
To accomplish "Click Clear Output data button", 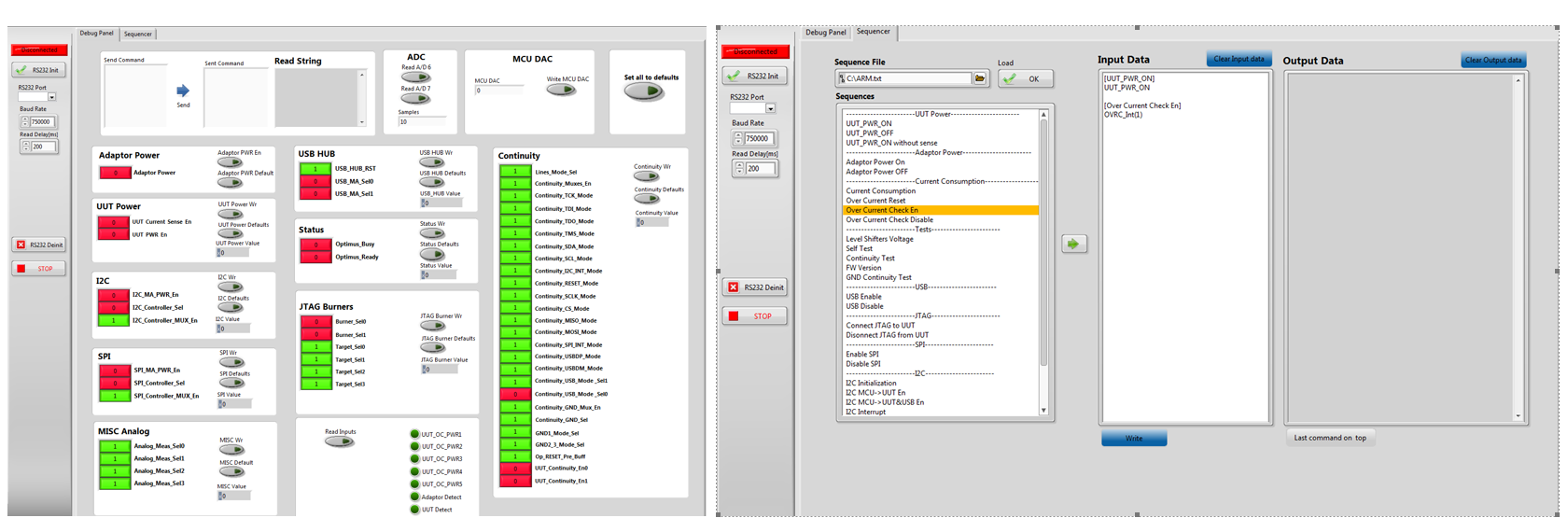I will 1492,60.
